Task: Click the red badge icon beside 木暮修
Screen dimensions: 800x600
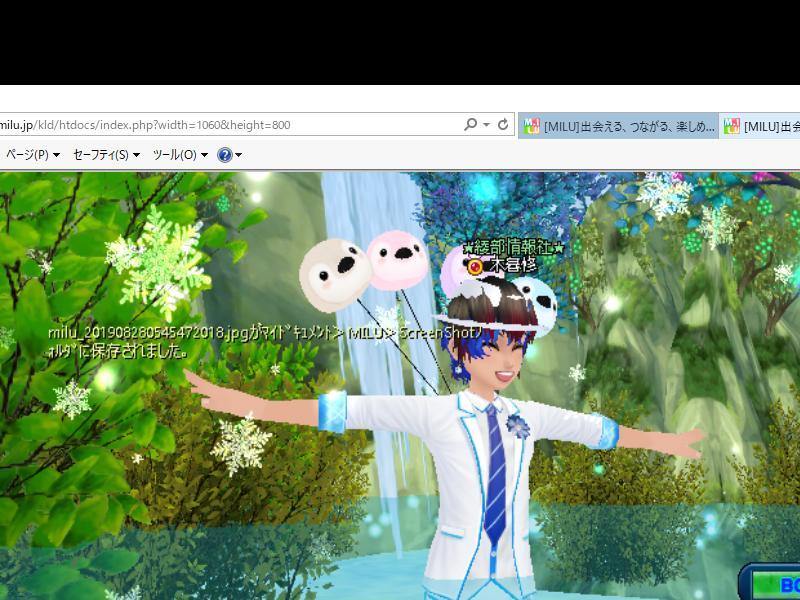Action: (x=476, y=266)
